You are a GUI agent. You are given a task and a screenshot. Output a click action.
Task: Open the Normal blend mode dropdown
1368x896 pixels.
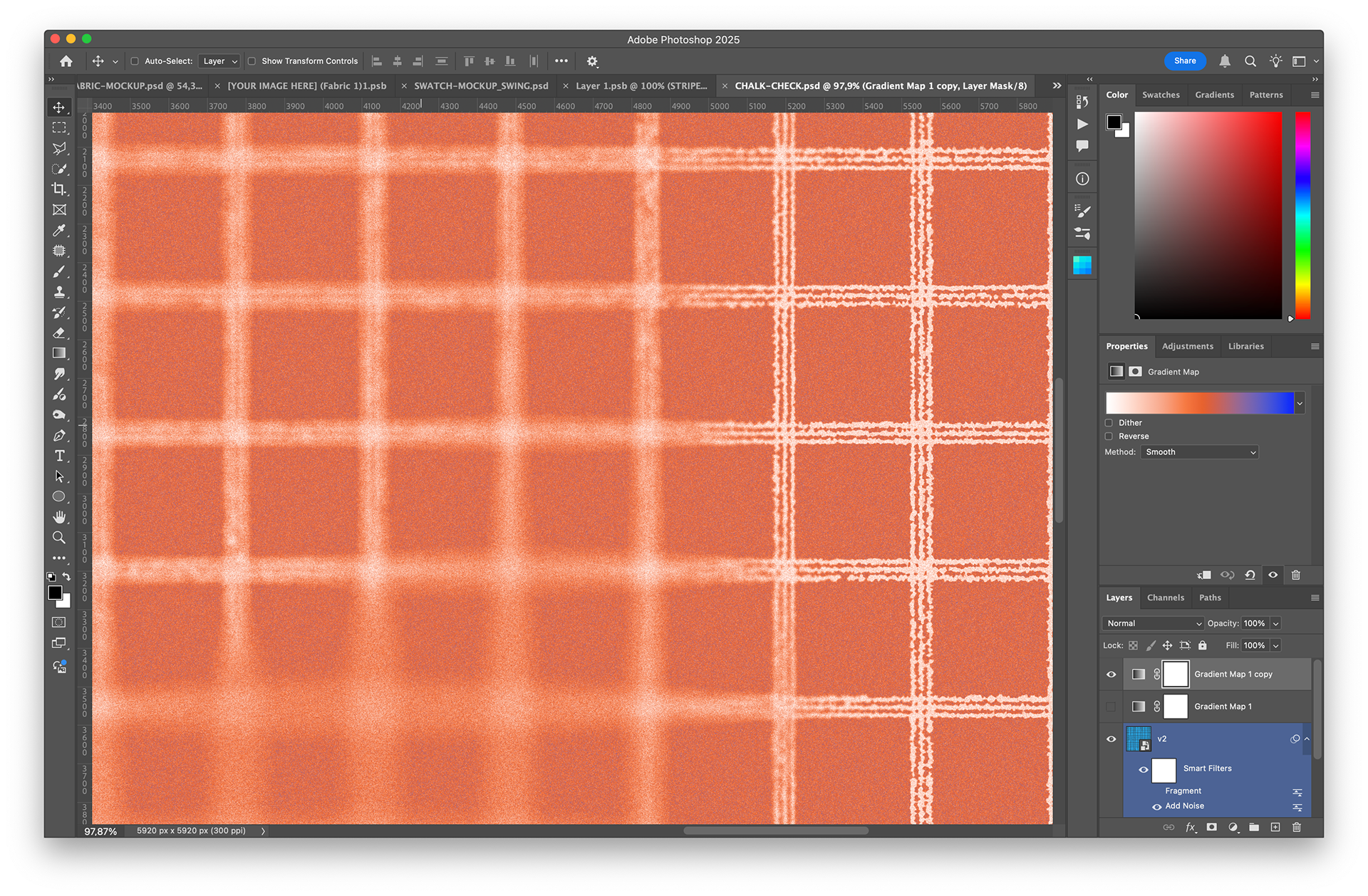tap(1153, 623)
